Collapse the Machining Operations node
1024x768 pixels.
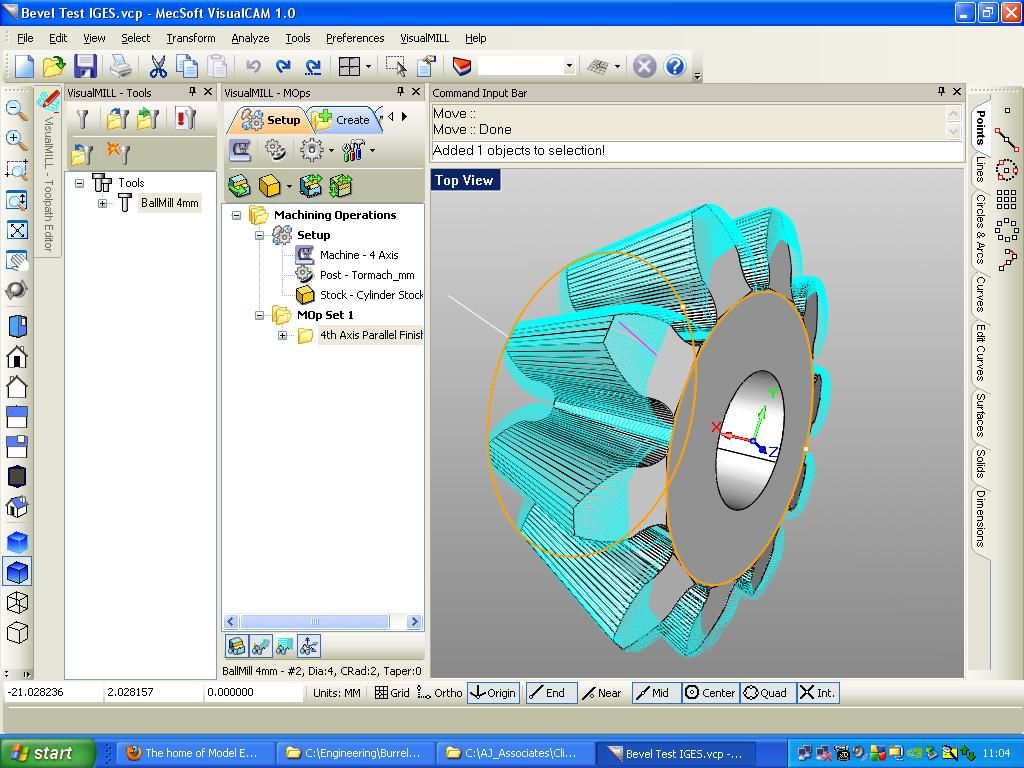[x=236, y=216]
